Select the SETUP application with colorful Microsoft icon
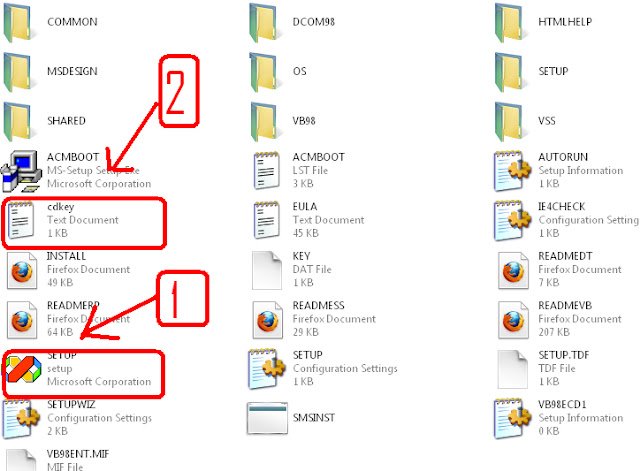640x471 pixels. tap(23, 369)
